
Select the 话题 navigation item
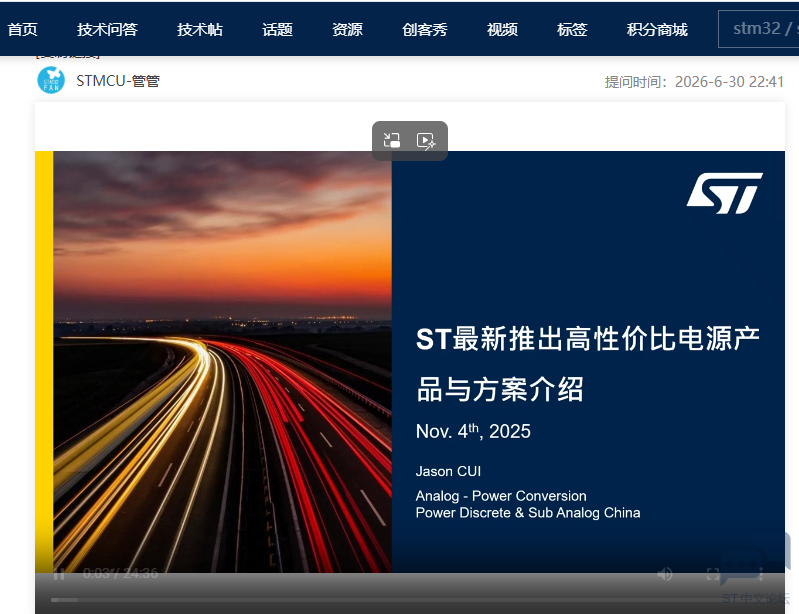(277, 30)
